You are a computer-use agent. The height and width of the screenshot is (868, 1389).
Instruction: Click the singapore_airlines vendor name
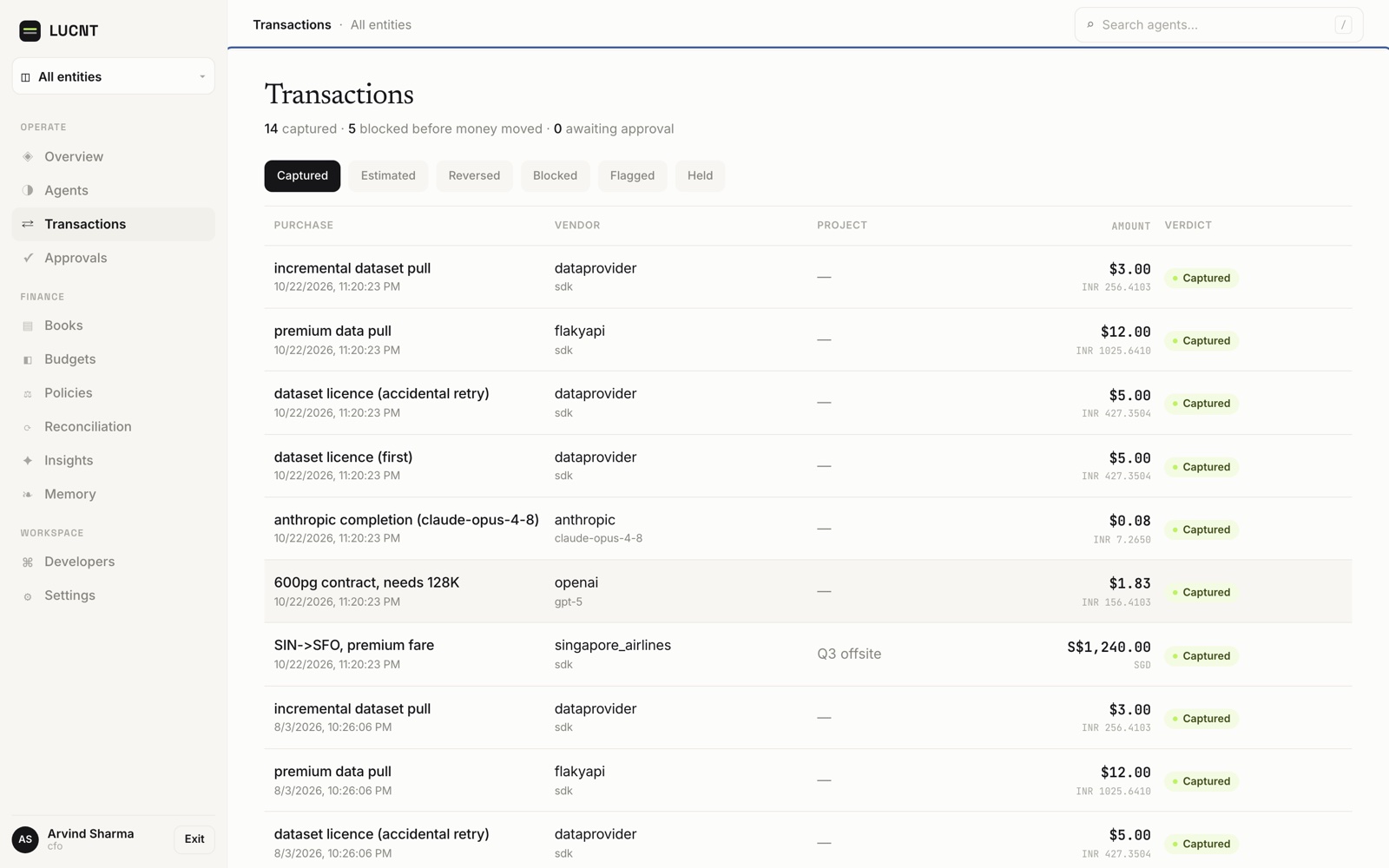(613, 646)
